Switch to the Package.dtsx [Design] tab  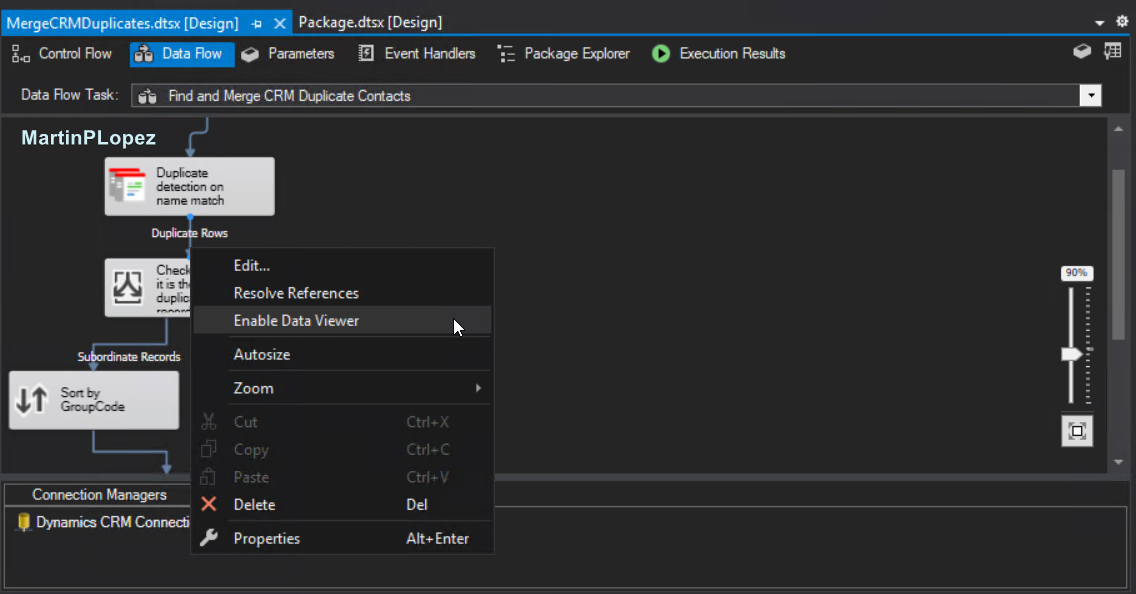(369, 20)
